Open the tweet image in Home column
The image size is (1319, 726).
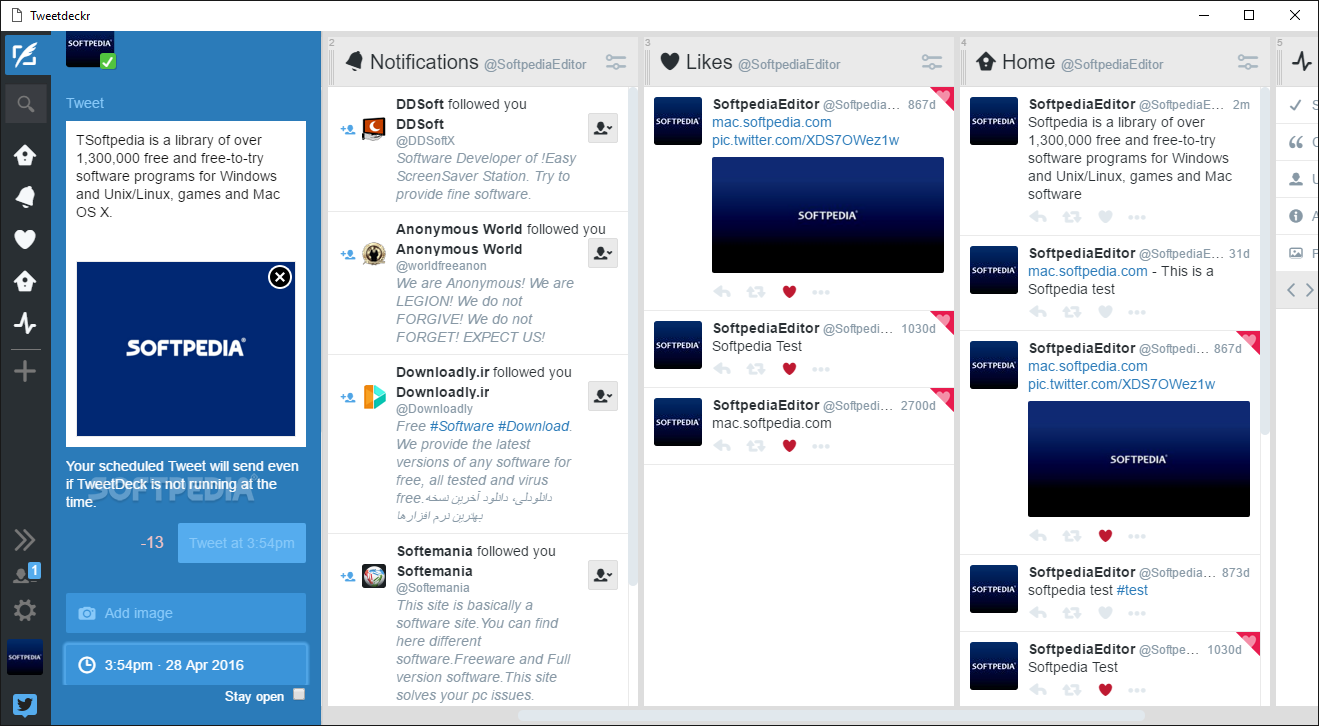click(1139, 459)
